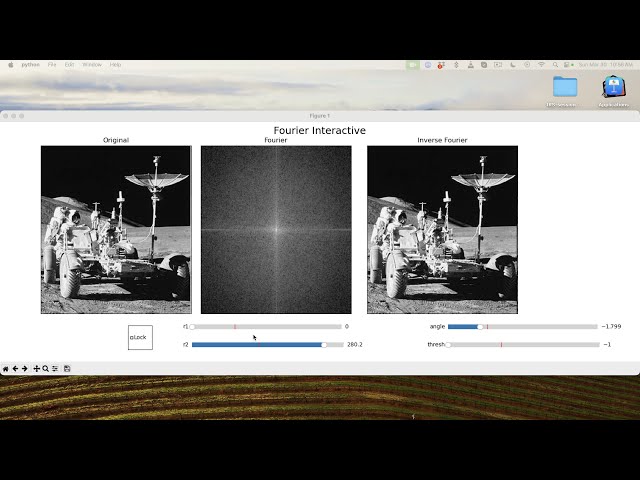Click the thresh slider track

click(x=523, y=345)
